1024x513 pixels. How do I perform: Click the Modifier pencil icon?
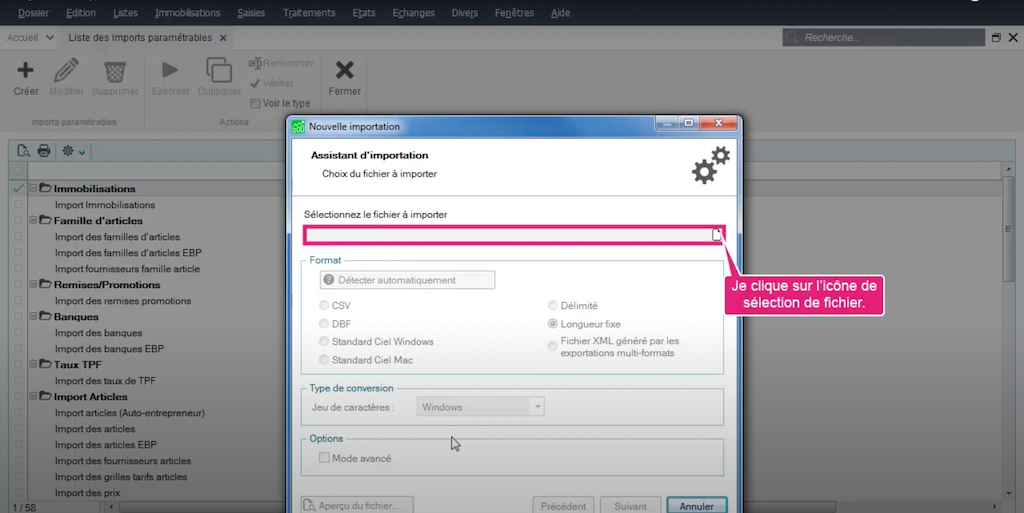click(66, 70)
